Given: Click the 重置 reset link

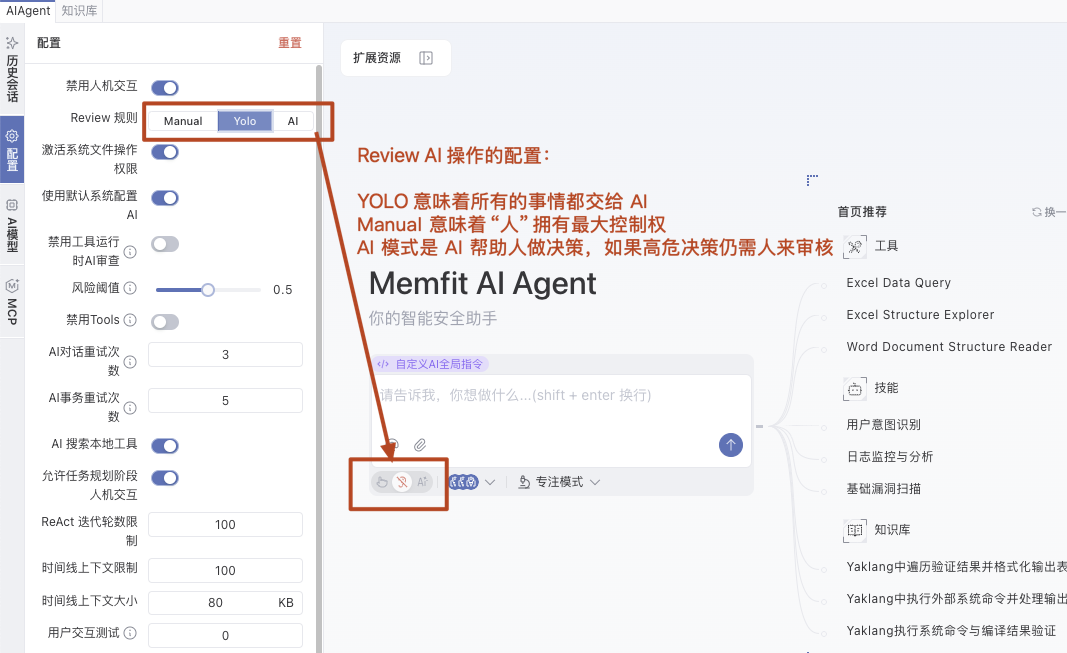Looking at the screenshot, I should tap(290, 43).
